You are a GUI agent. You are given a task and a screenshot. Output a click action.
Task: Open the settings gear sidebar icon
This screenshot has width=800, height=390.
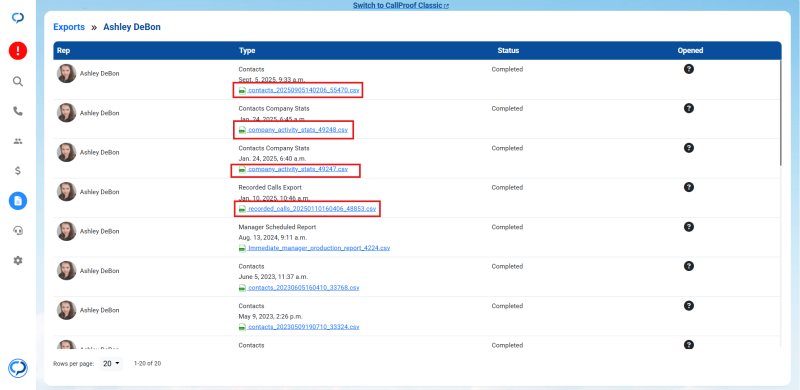click(x=18, y=260)
